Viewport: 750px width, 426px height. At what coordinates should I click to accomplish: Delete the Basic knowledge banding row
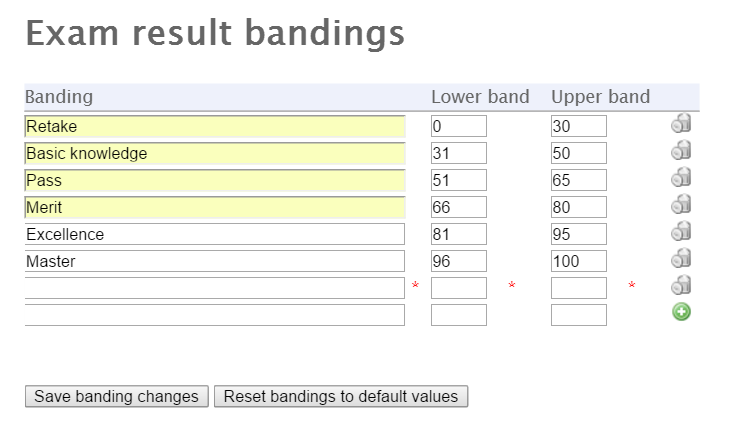coord(681,151)
